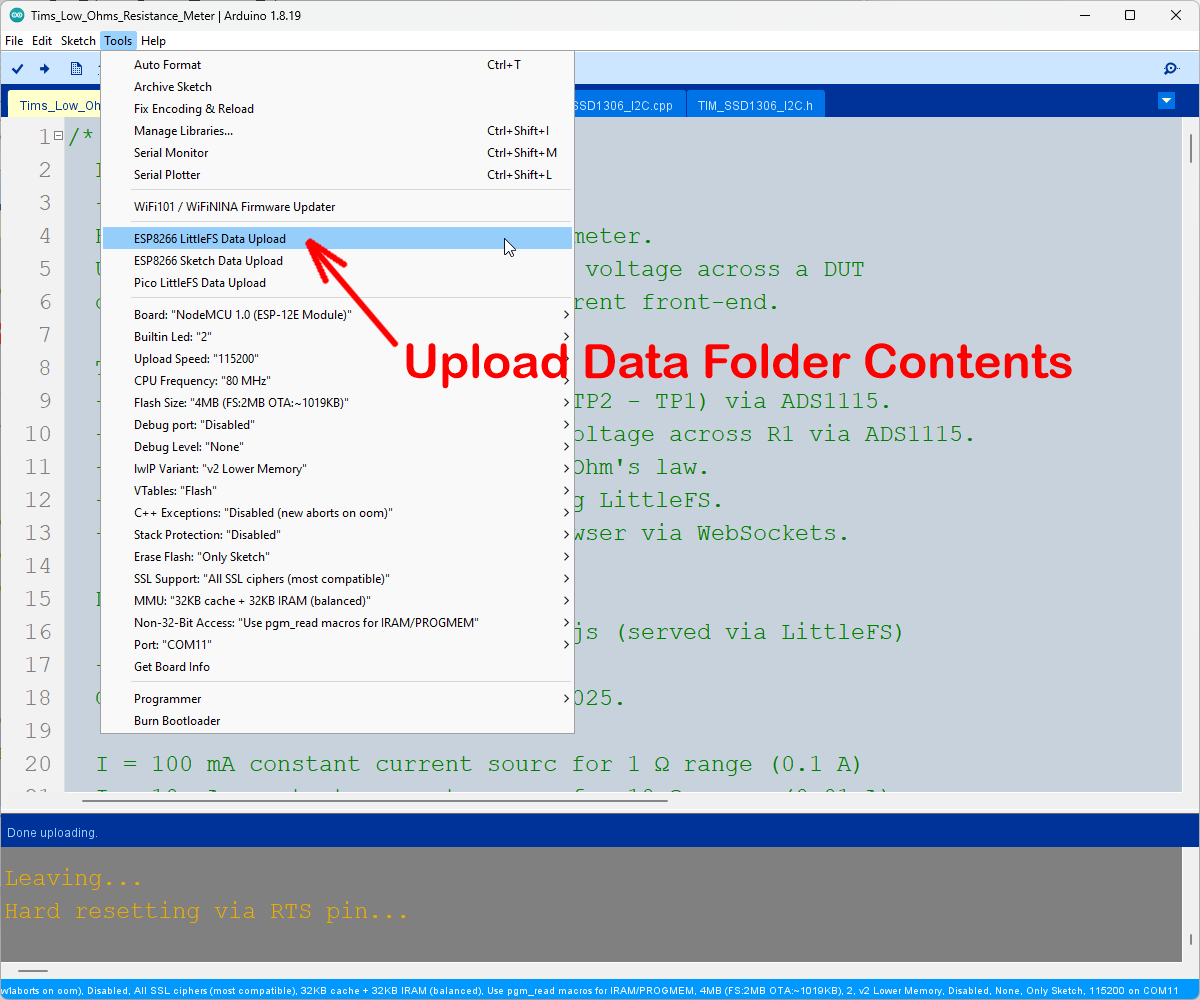The width and height of the screenshot is (1200, 1000).
Task: Collapse the comment fold marker on line 1
Action: 58,136
